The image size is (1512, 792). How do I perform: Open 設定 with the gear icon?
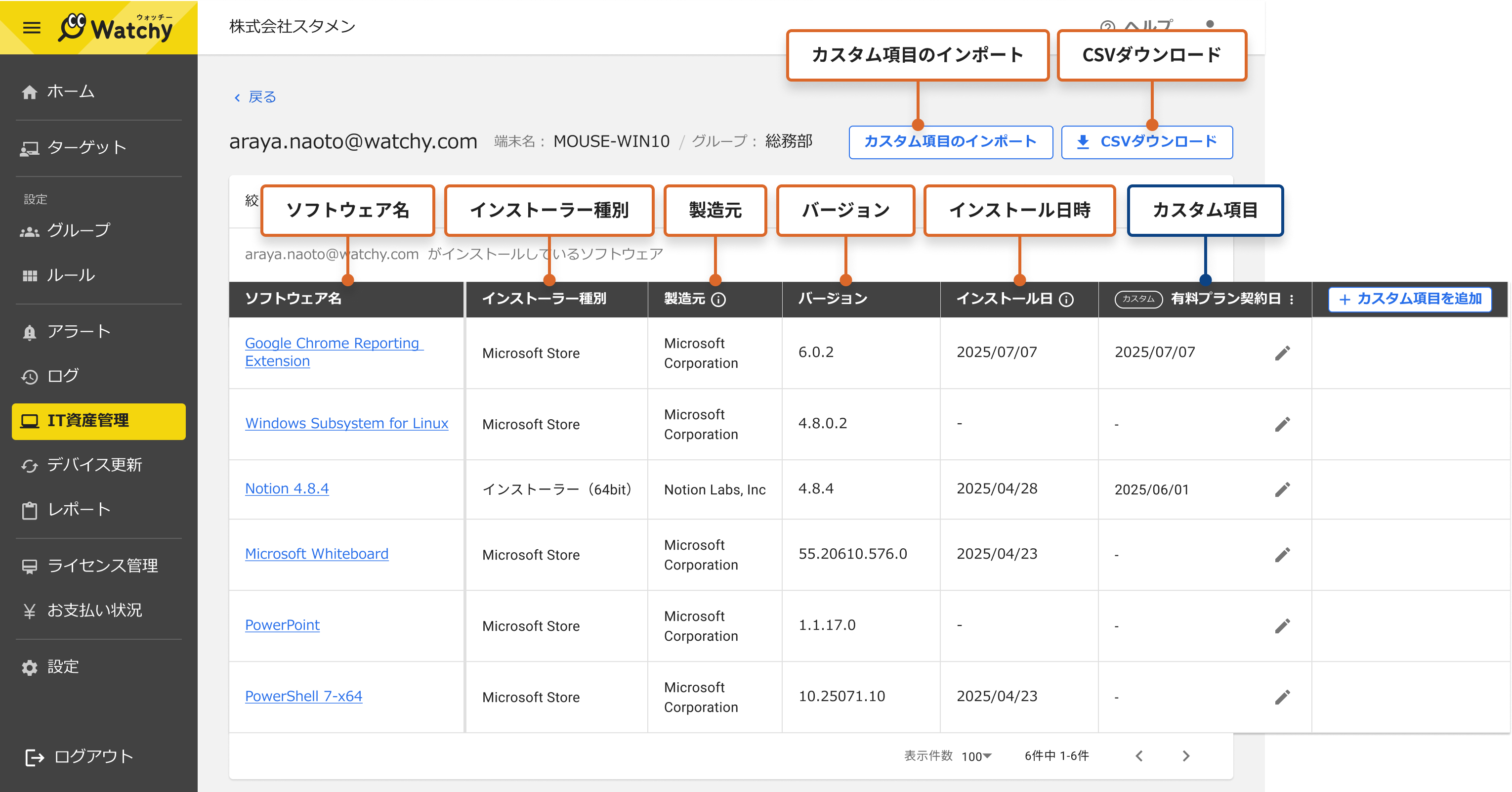[x=50, y=667]
